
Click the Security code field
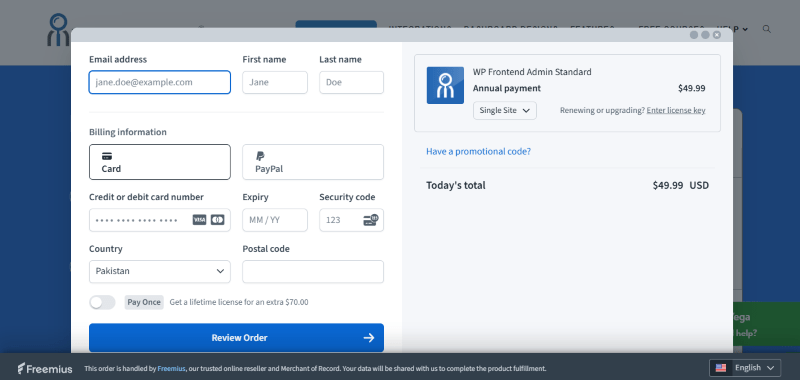click(352, 220)
